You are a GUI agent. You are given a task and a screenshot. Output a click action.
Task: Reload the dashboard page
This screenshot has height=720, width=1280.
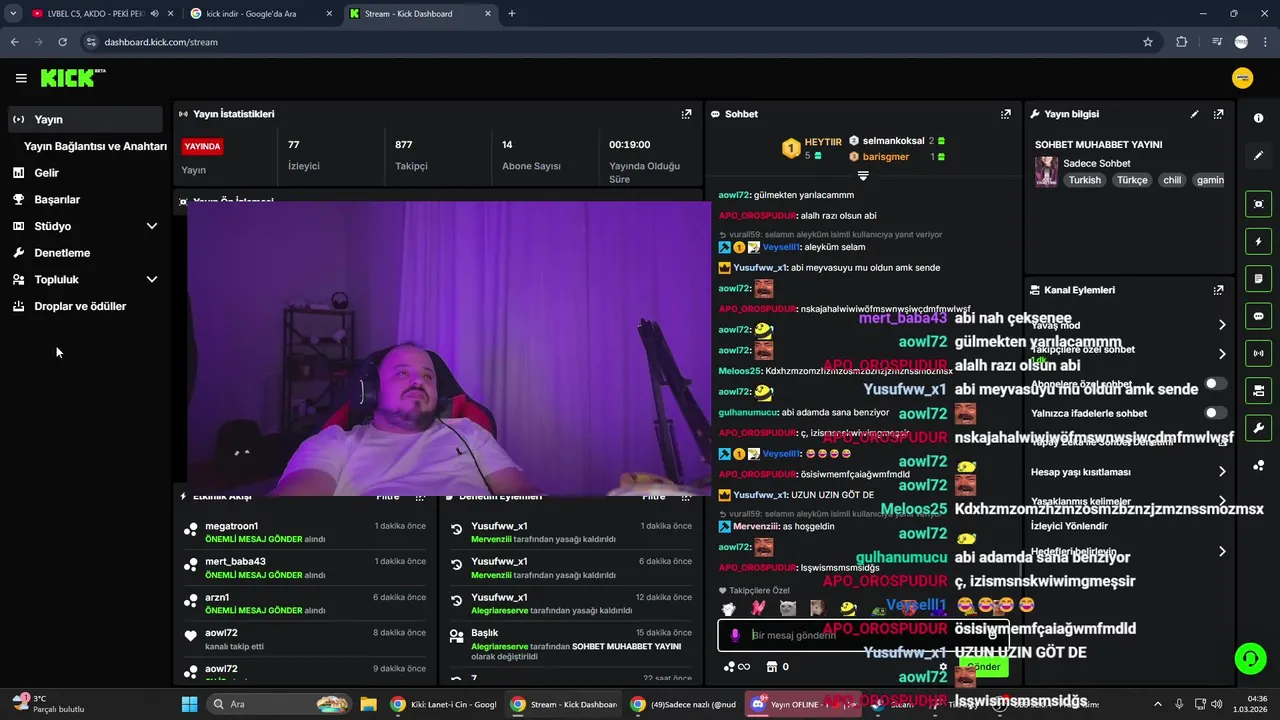point(62,42)
